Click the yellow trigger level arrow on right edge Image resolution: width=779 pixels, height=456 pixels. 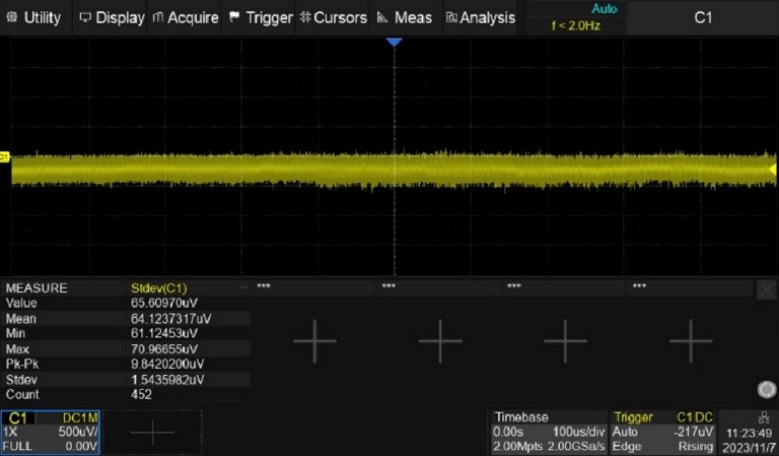tap(773, 170)
